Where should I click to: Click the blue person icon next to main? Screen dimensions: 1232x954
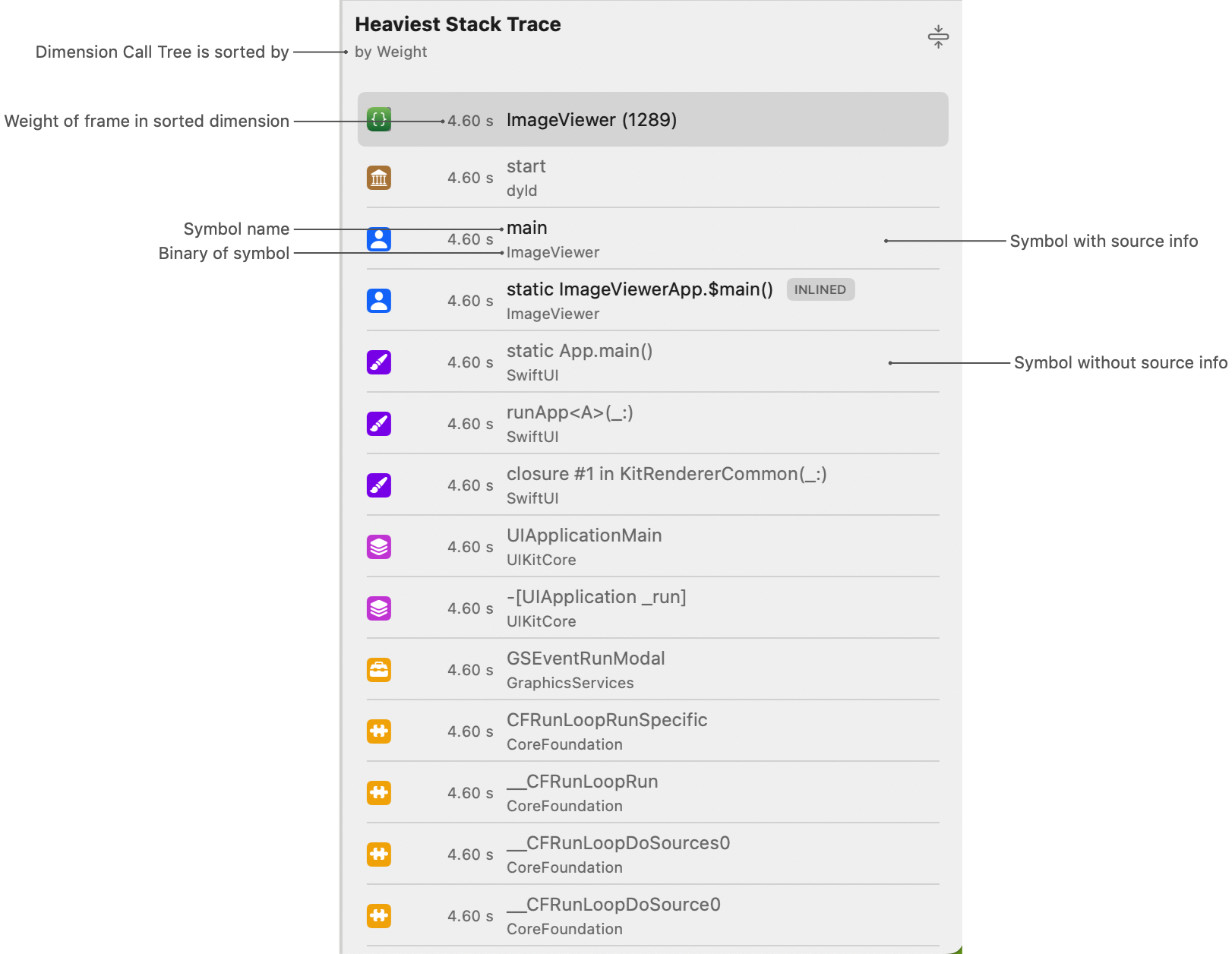coord(378,238)
